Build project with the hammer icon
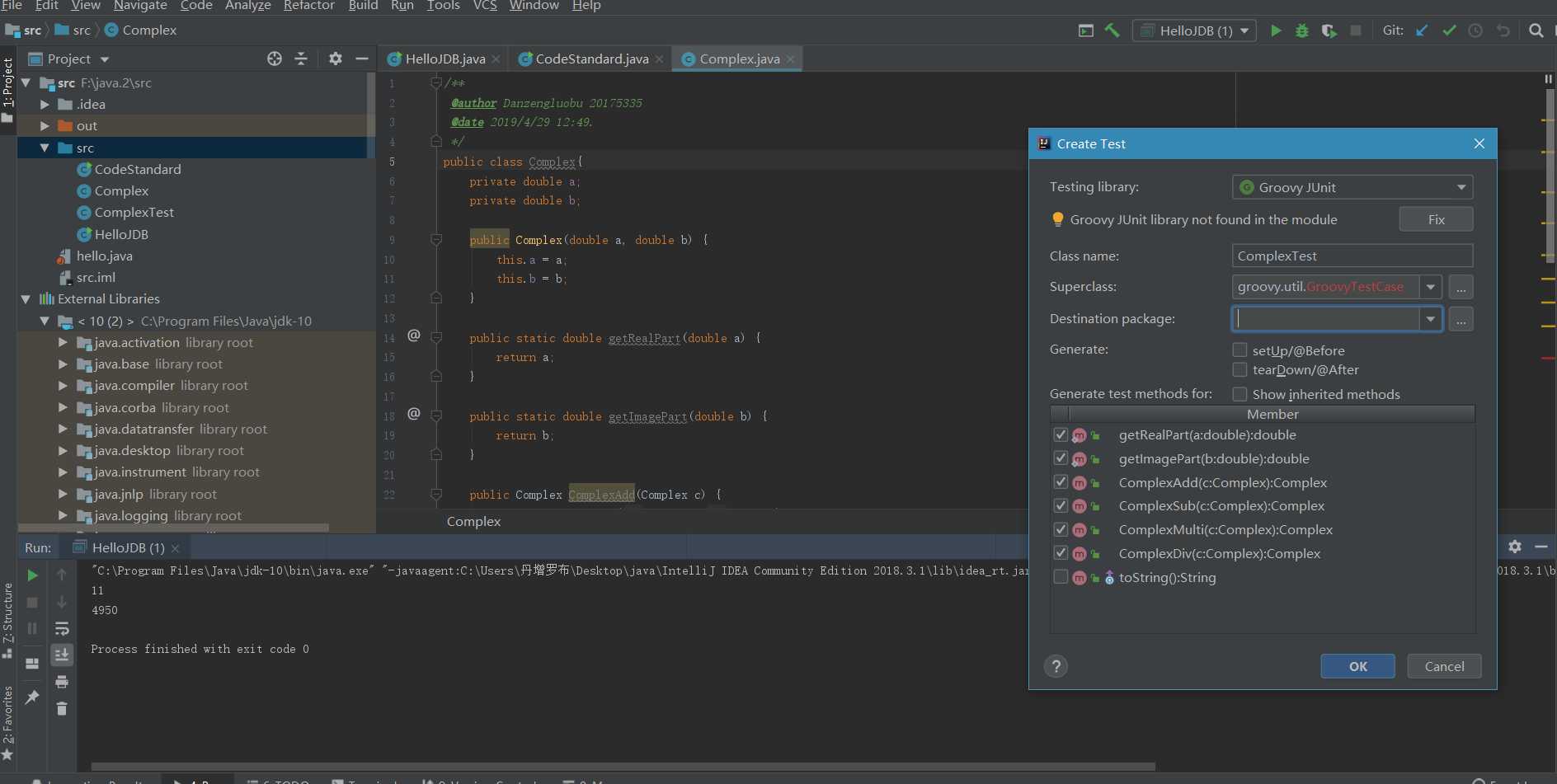1557x784 pixels. (1112, 31)
